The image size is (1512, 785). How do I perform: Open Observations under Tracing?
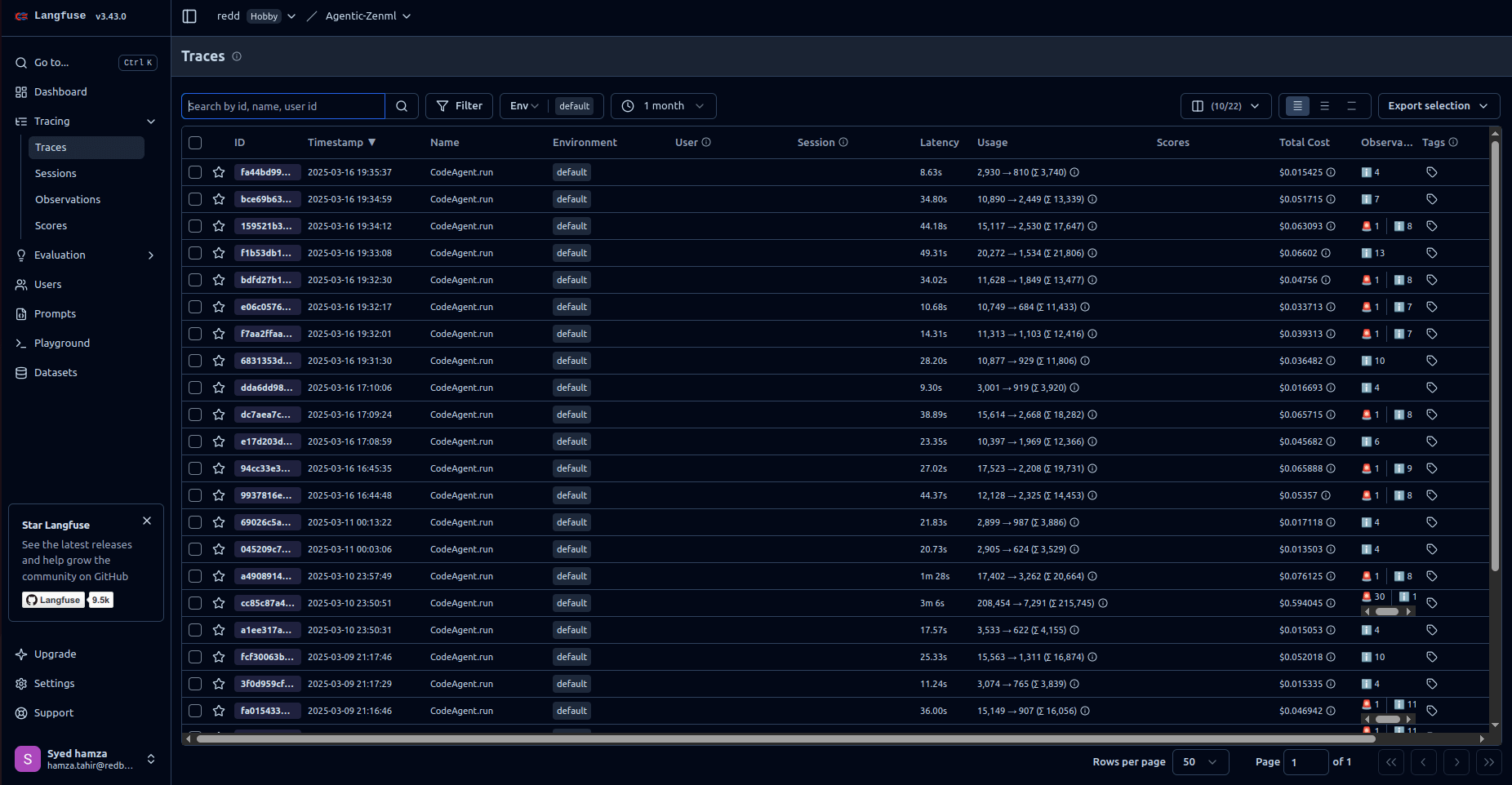[68, 200]
